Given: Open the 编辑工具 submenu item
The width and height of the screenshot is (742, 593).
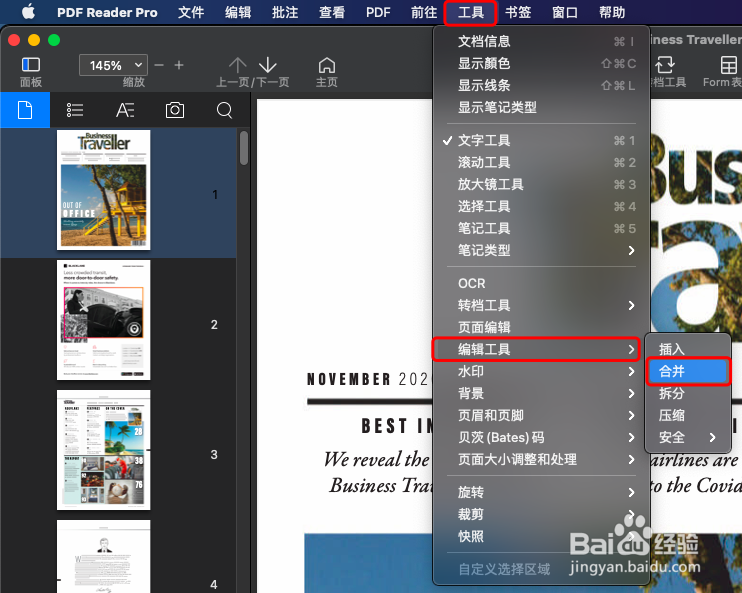Looking at the screenshot, I should coord(536,349).
